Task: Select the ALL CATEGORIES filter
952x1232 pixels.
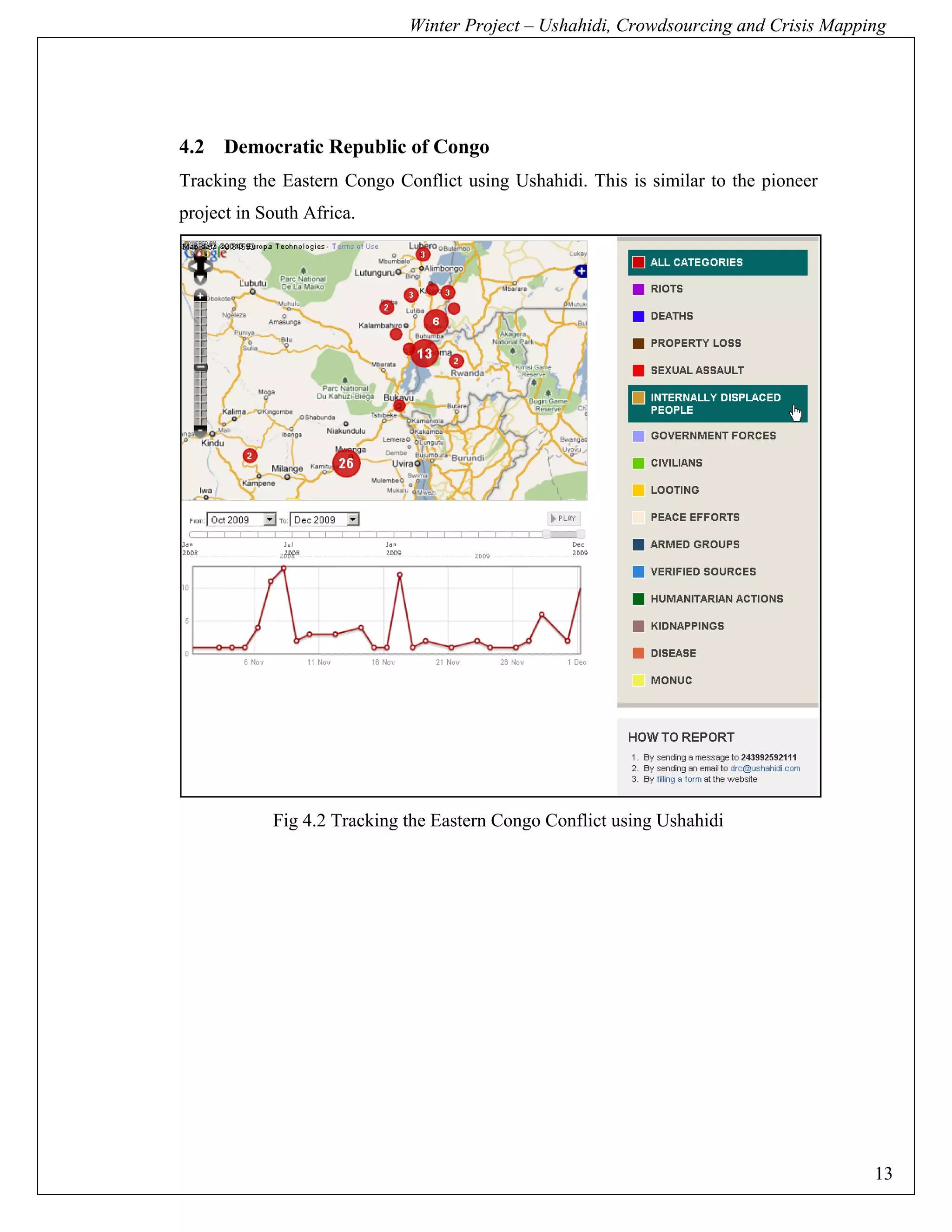Action: point(717,262)
